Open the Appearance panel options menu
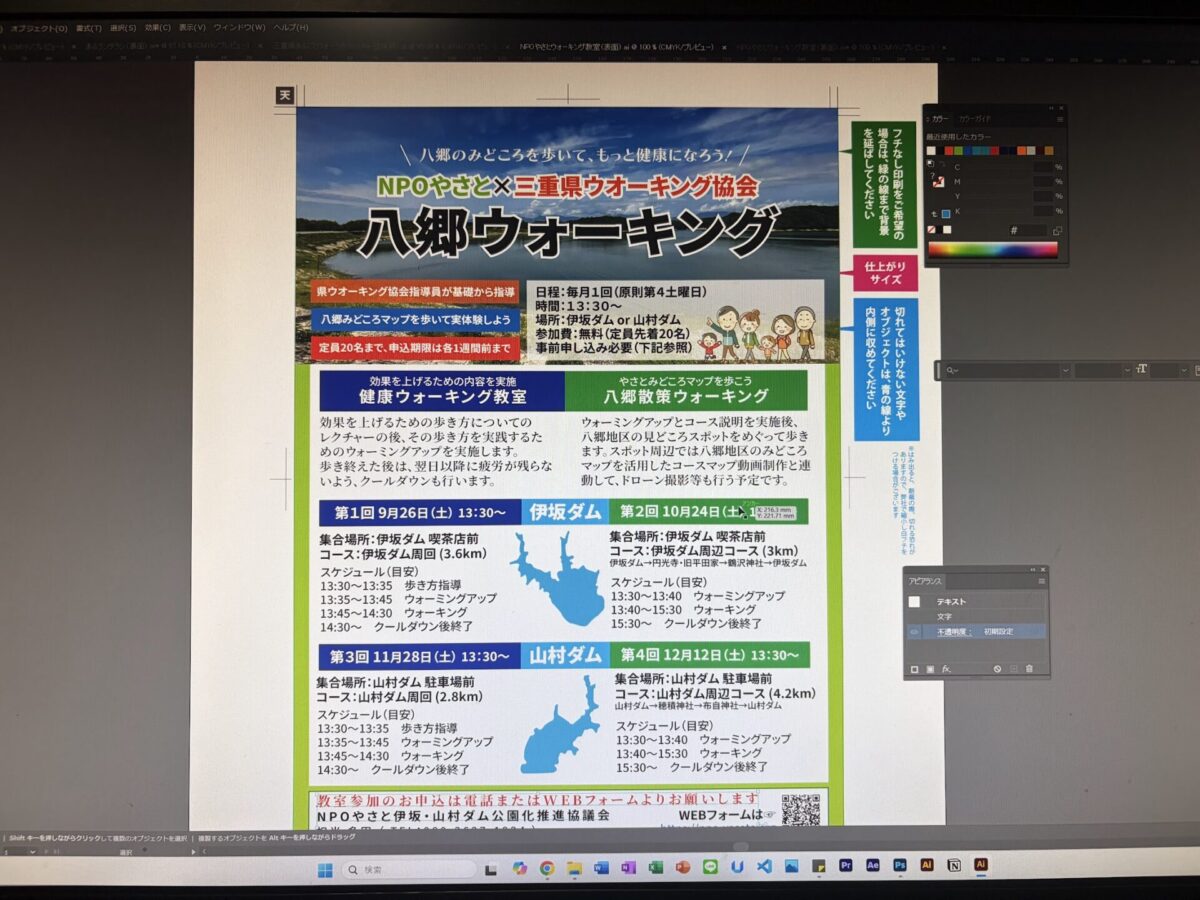The image size is (1200, 900). pyautogui.click(x=1042, y=581)
